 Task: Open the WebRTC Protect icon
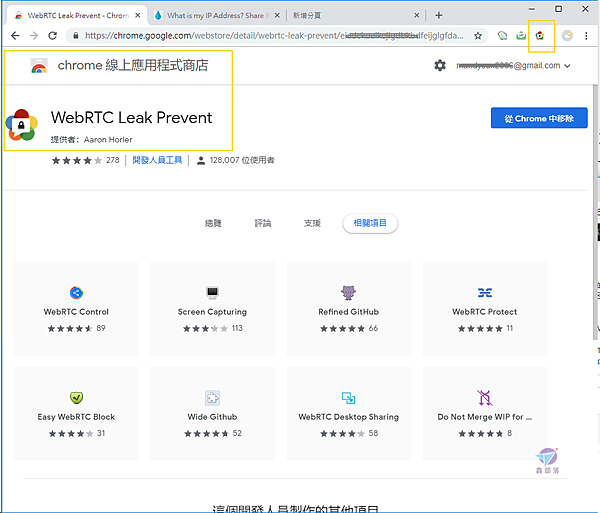[485, 293]
